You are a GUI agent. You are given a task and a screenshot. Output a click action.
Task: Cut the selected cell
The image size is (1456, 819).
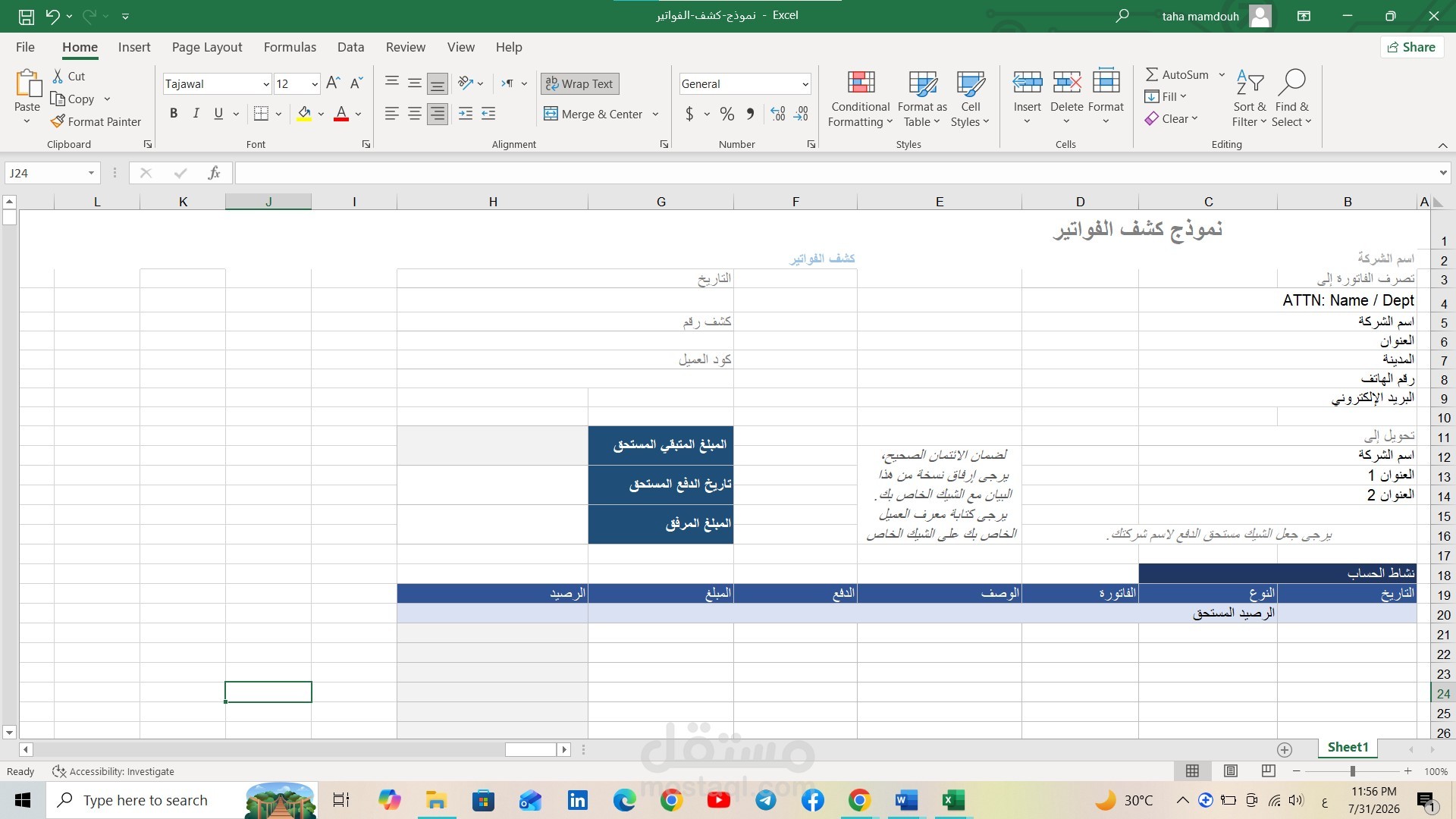click(x=69, y=76)
